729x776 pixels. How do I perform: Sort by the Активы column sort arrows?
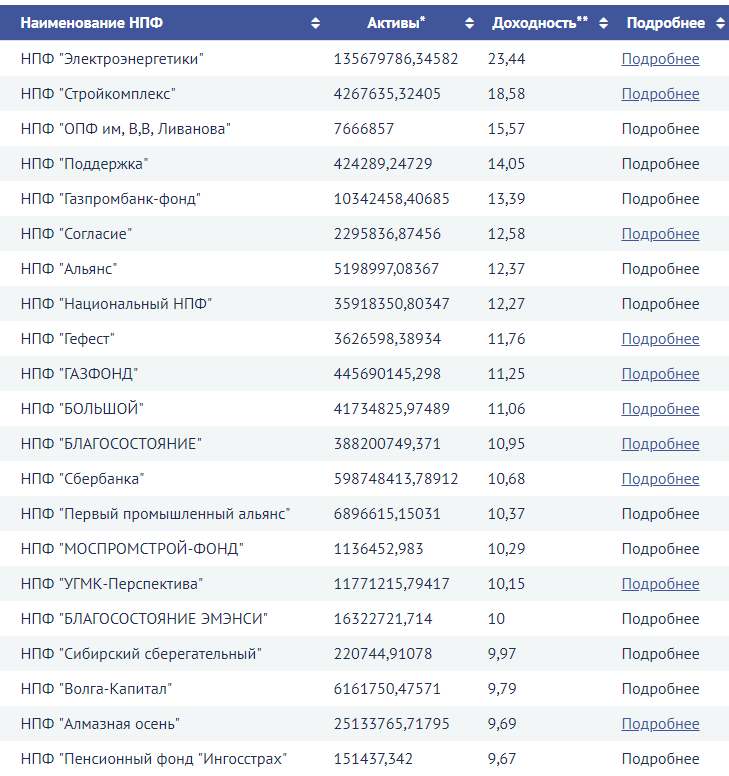click(x=469, y=23)
